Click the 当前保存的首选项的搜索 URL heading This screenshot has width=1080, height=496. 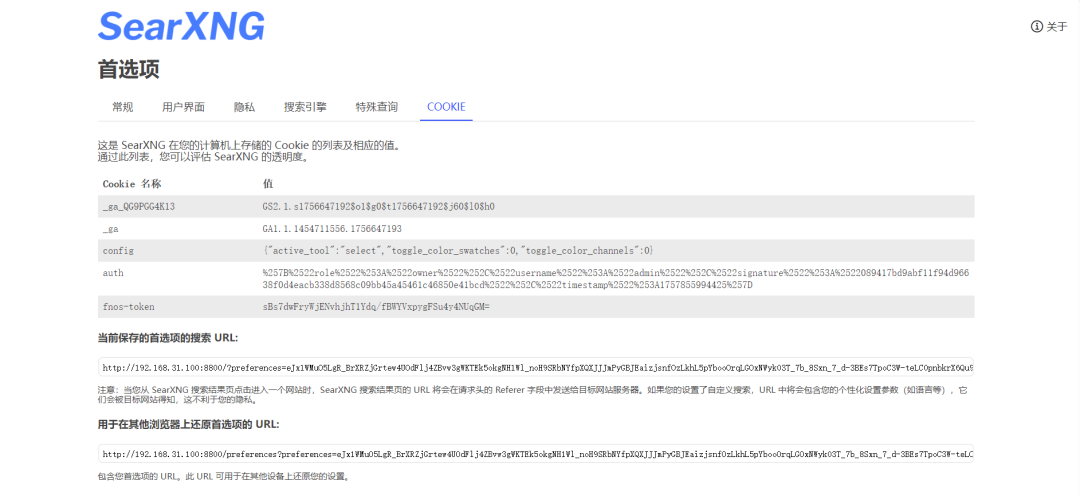[x=169, y=338]
